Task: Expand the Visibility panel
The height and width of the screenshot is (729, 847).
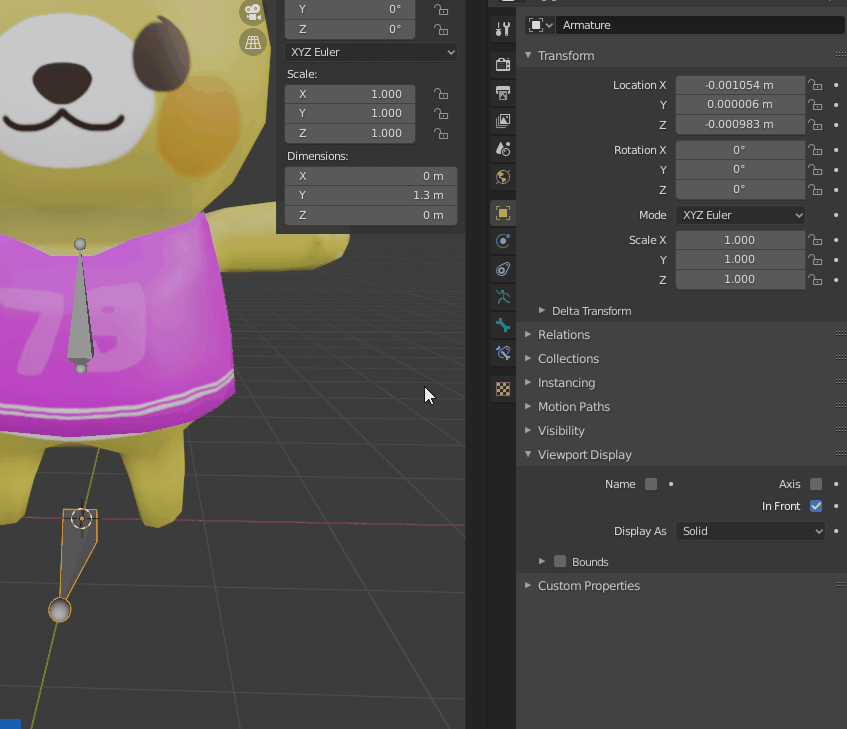Action: (528, 431)
